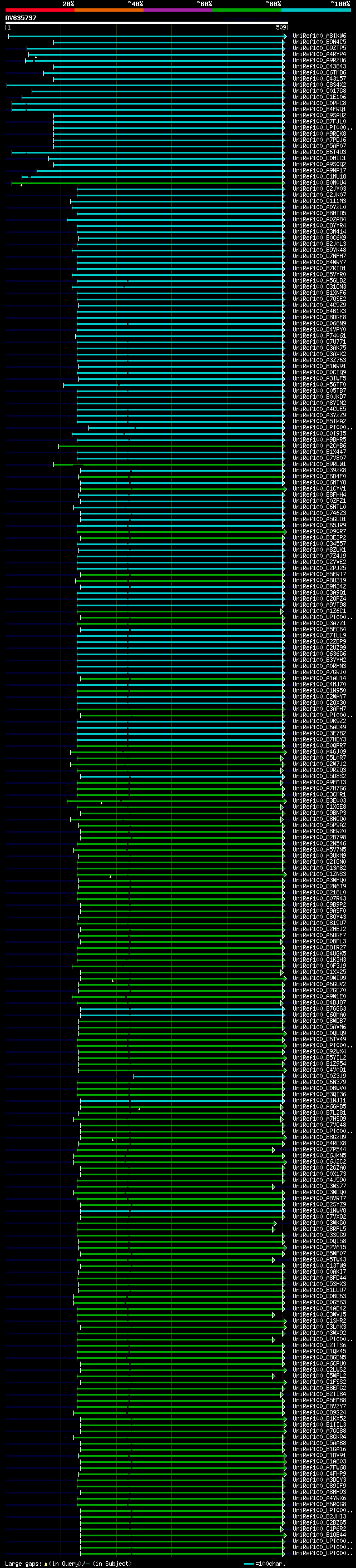Click the UniRef100_A6UGF7 hit name
Screen dimensions: 356x1568
[319, 936]
